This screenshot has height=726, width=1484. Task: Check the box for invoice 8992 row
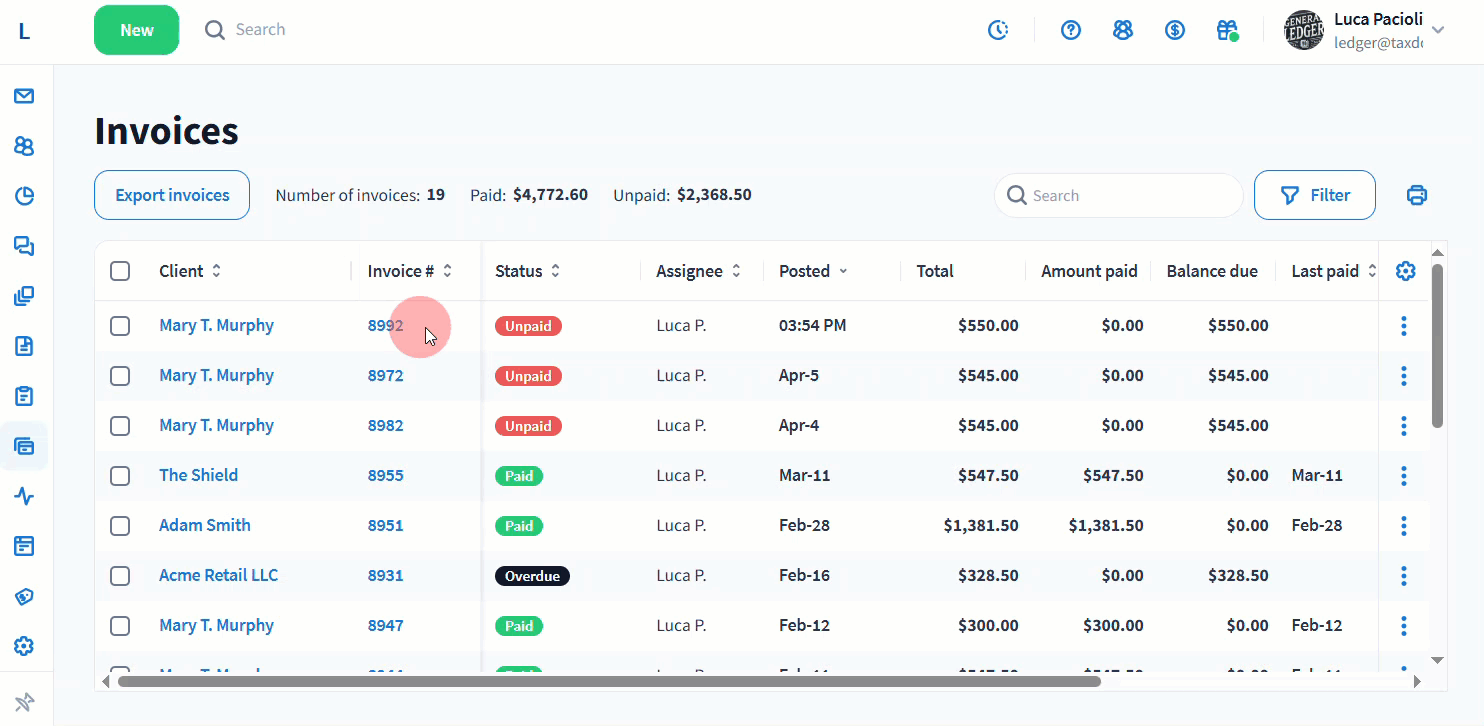(x=120, y=325)
